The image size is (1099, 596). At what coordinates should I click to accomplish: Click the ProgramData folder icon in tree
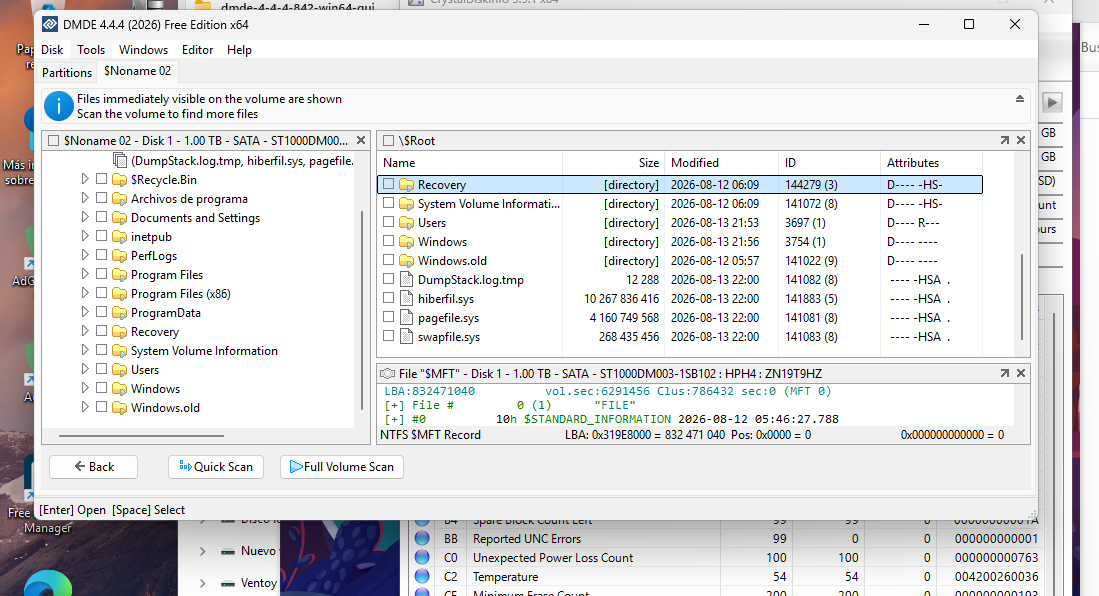pos(120,313)
